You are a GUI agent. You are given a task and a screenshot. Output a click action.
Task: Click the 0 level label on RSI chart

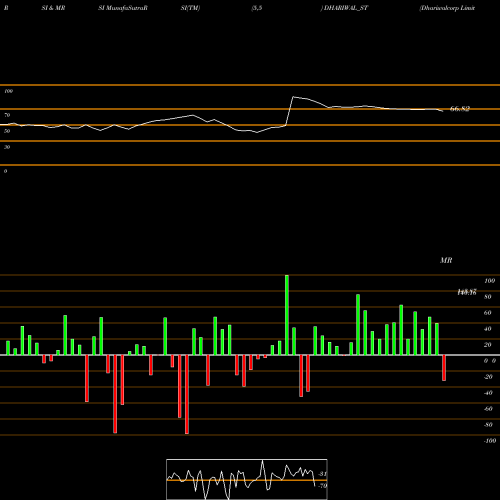coord(5,171)
